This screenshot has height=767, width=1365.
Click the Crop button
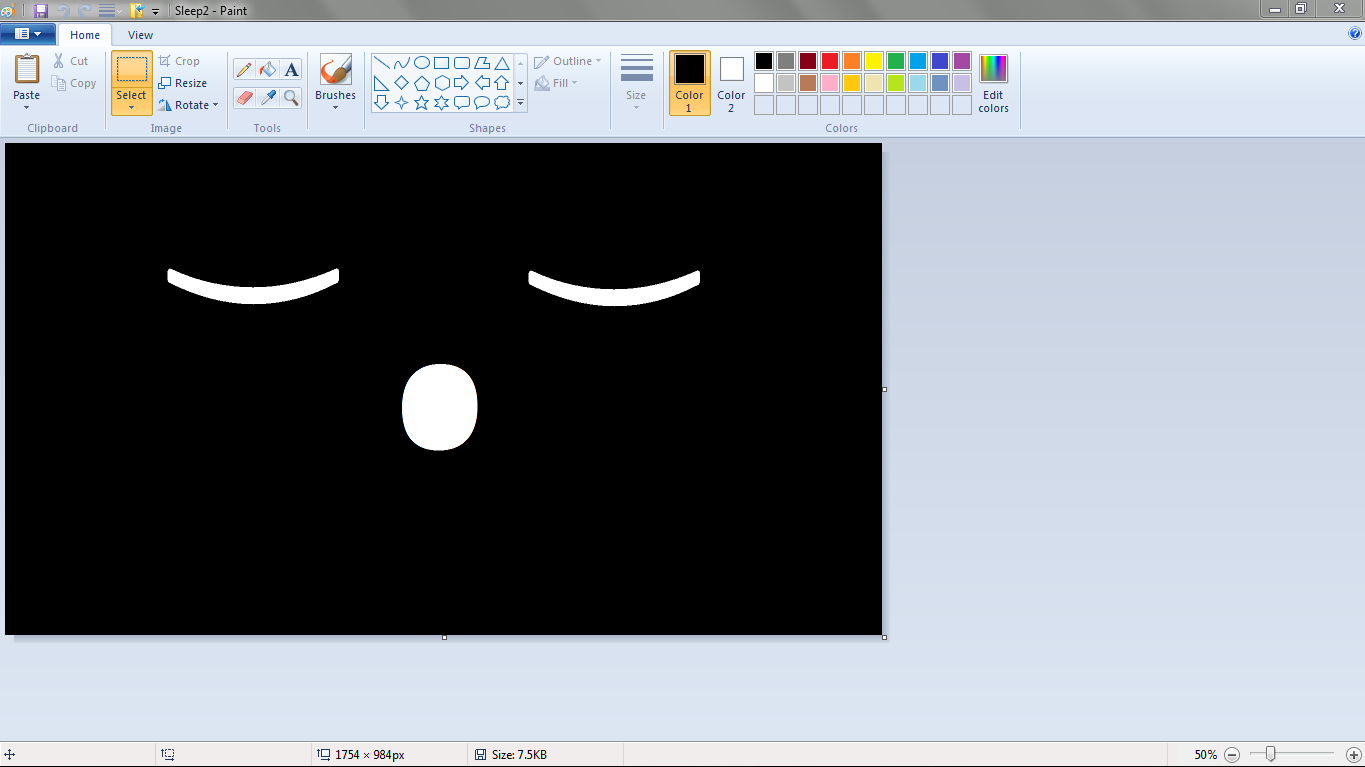click(x=179, y=61)
